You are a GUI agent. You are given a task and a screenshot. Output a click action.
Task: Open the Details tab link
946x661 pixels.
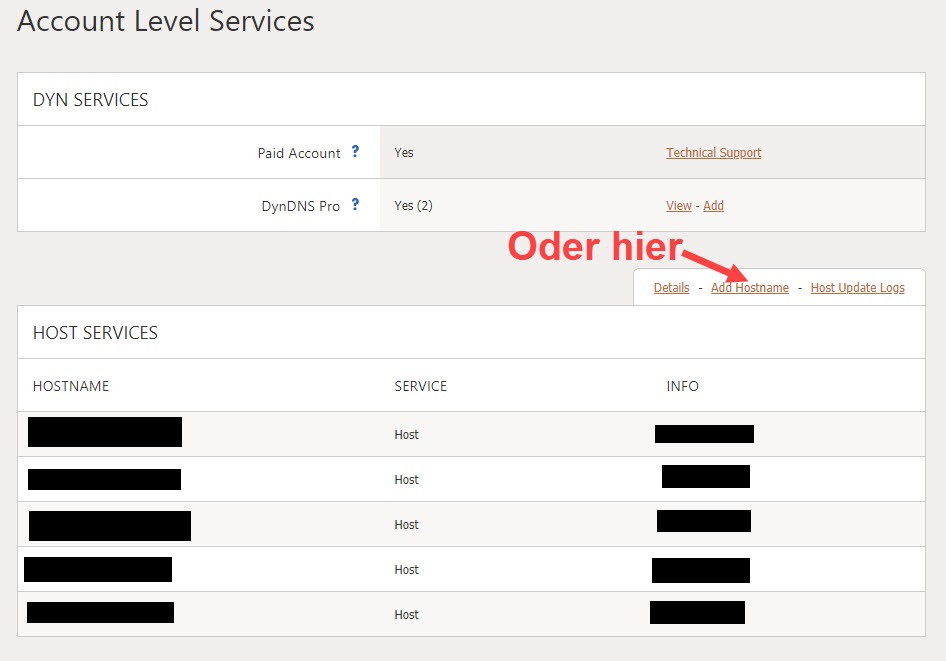pyautogui.click(x=671, y=288)
